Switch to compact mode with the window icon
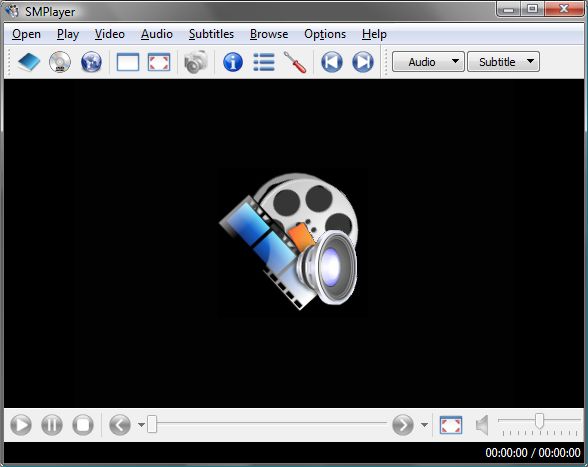This screenshot has height=467, width=588. click(128, 62)
